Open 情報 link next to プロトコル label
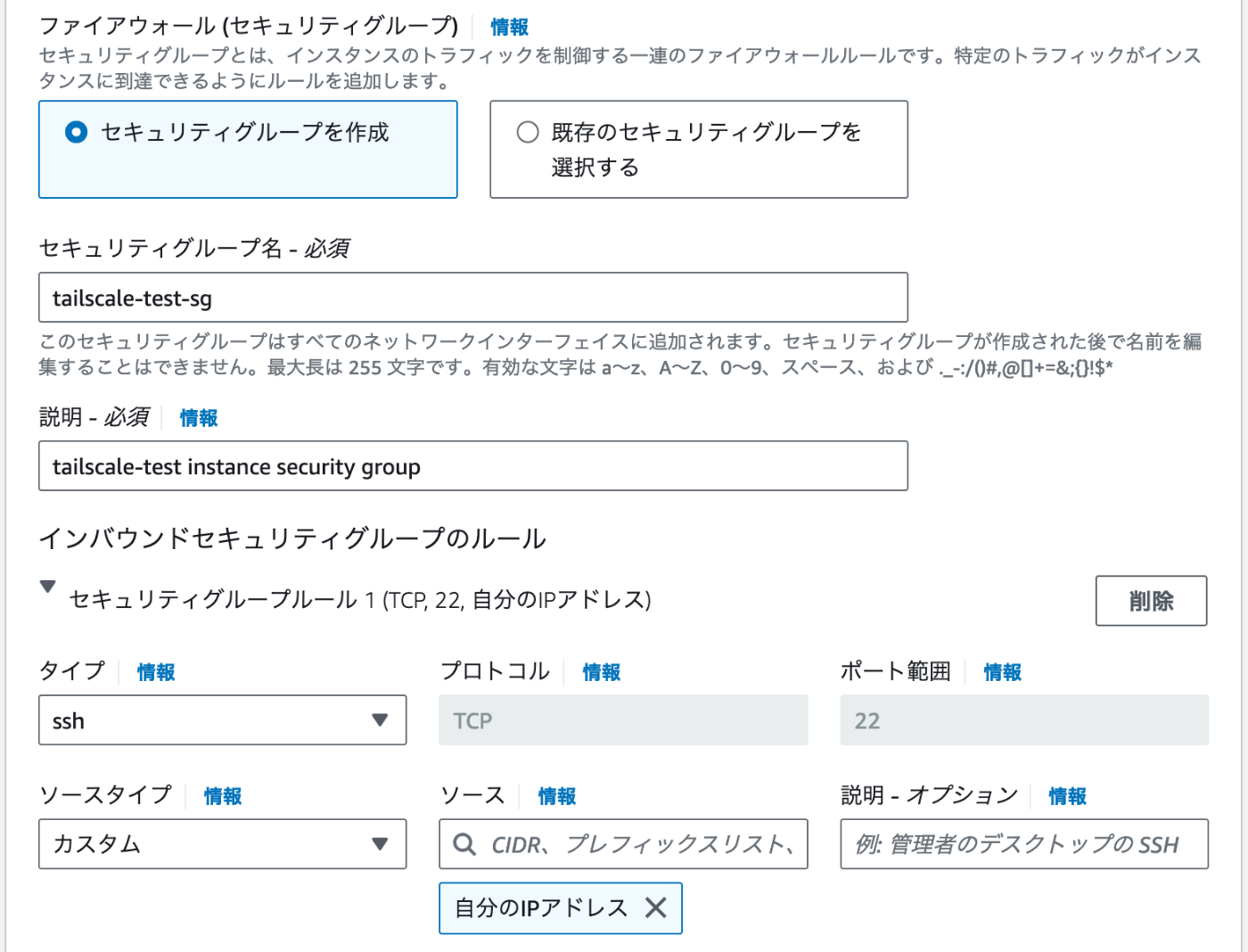 (602, 672)
